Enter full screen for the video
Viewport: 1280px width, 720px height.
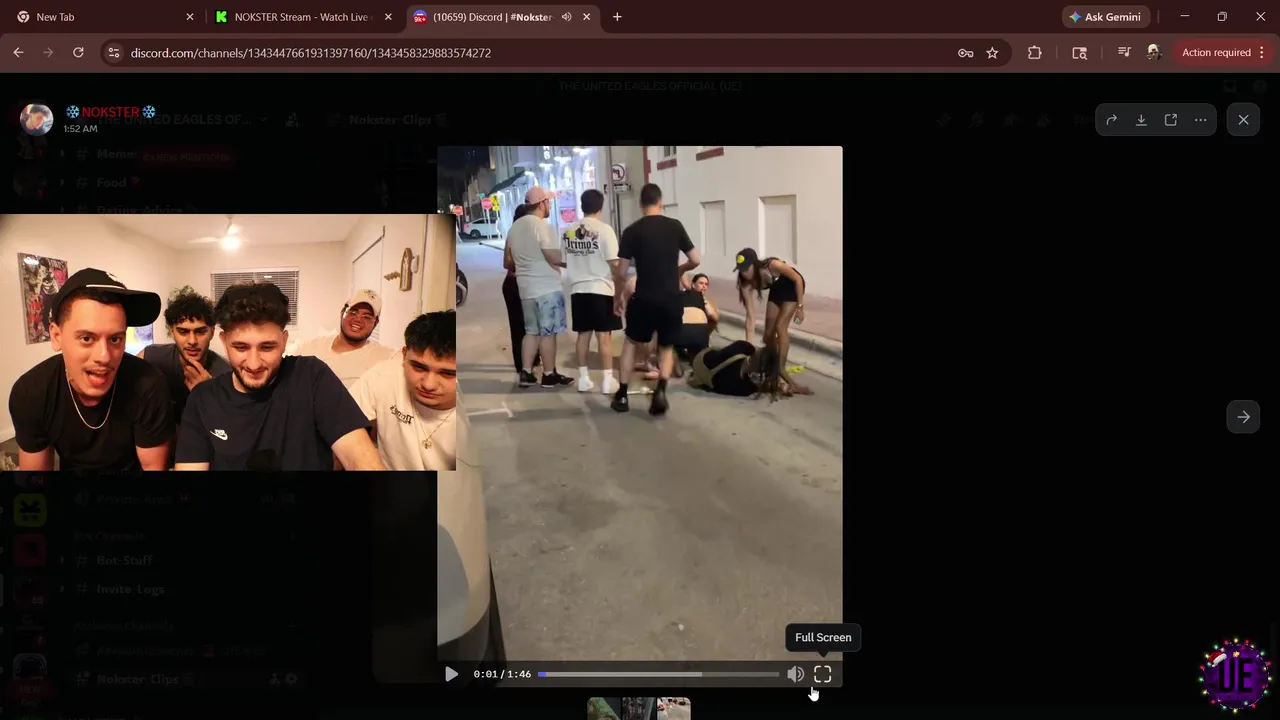click(822, 674)
